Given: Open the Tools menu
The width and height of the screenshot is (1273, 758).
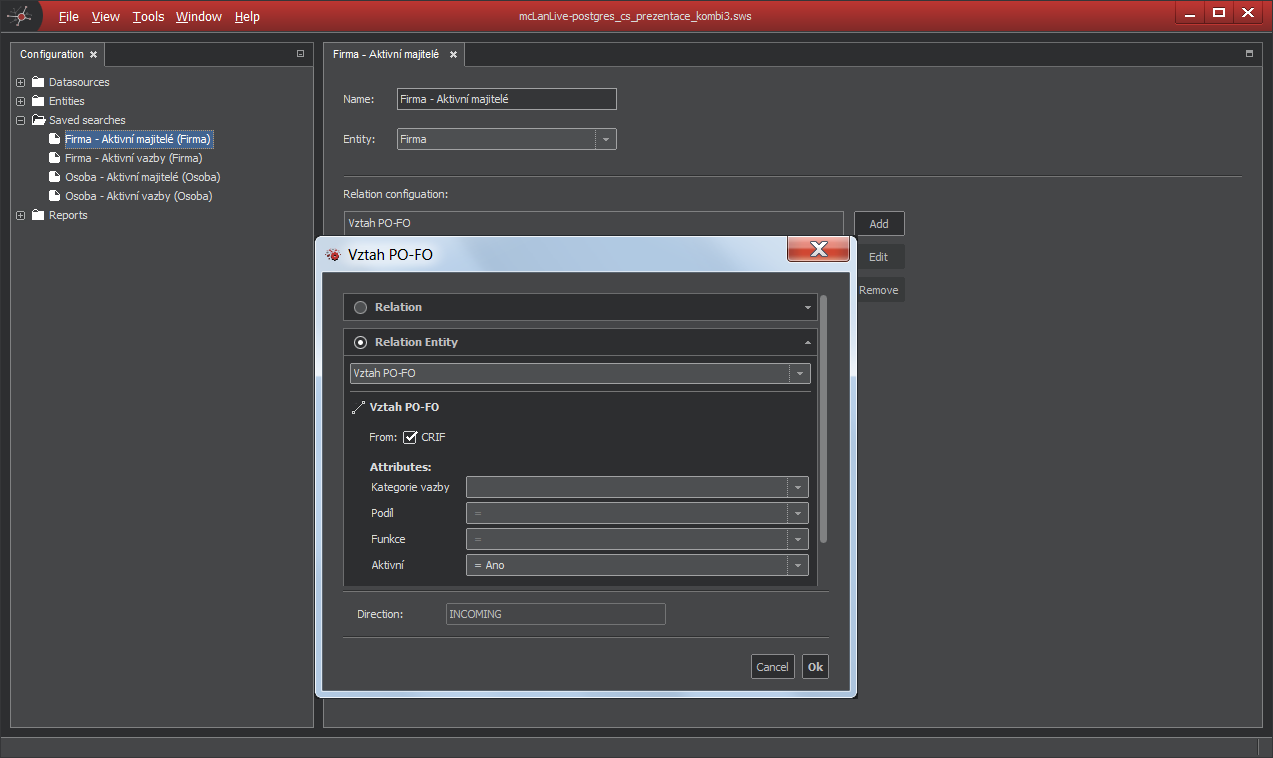Looking at the screenshot, I should (148, 16).
